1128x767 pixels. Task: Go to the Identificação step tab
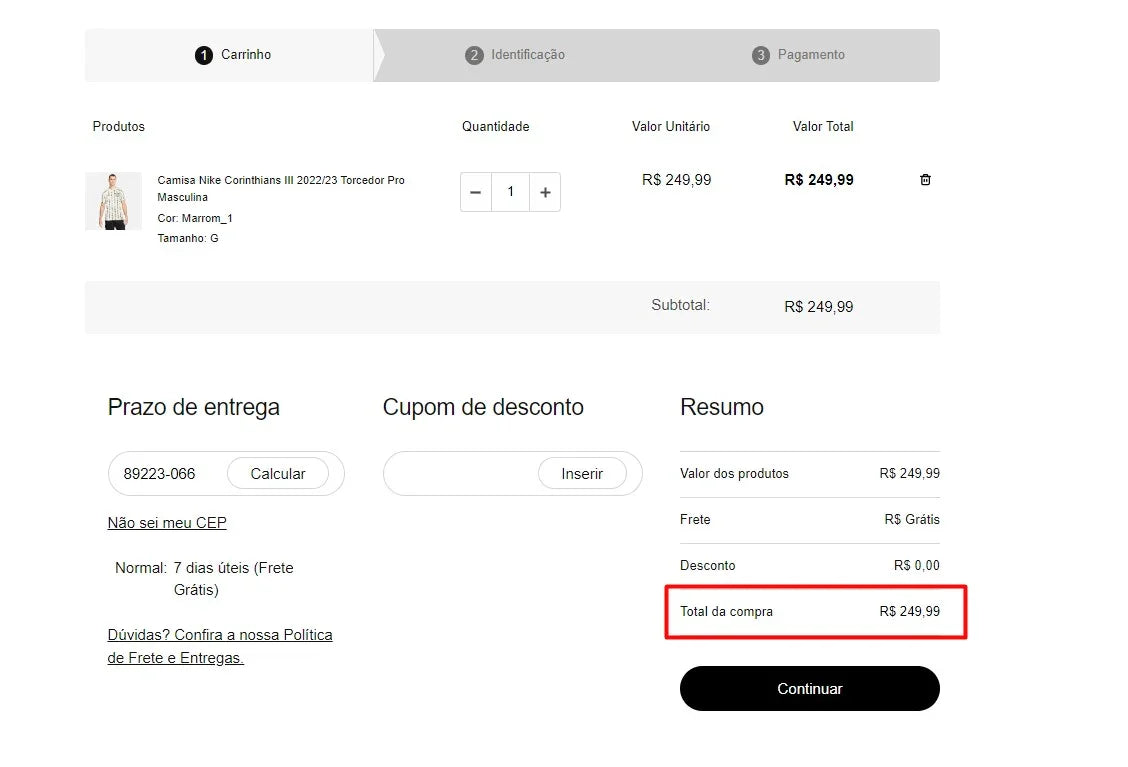coord(516,55)
